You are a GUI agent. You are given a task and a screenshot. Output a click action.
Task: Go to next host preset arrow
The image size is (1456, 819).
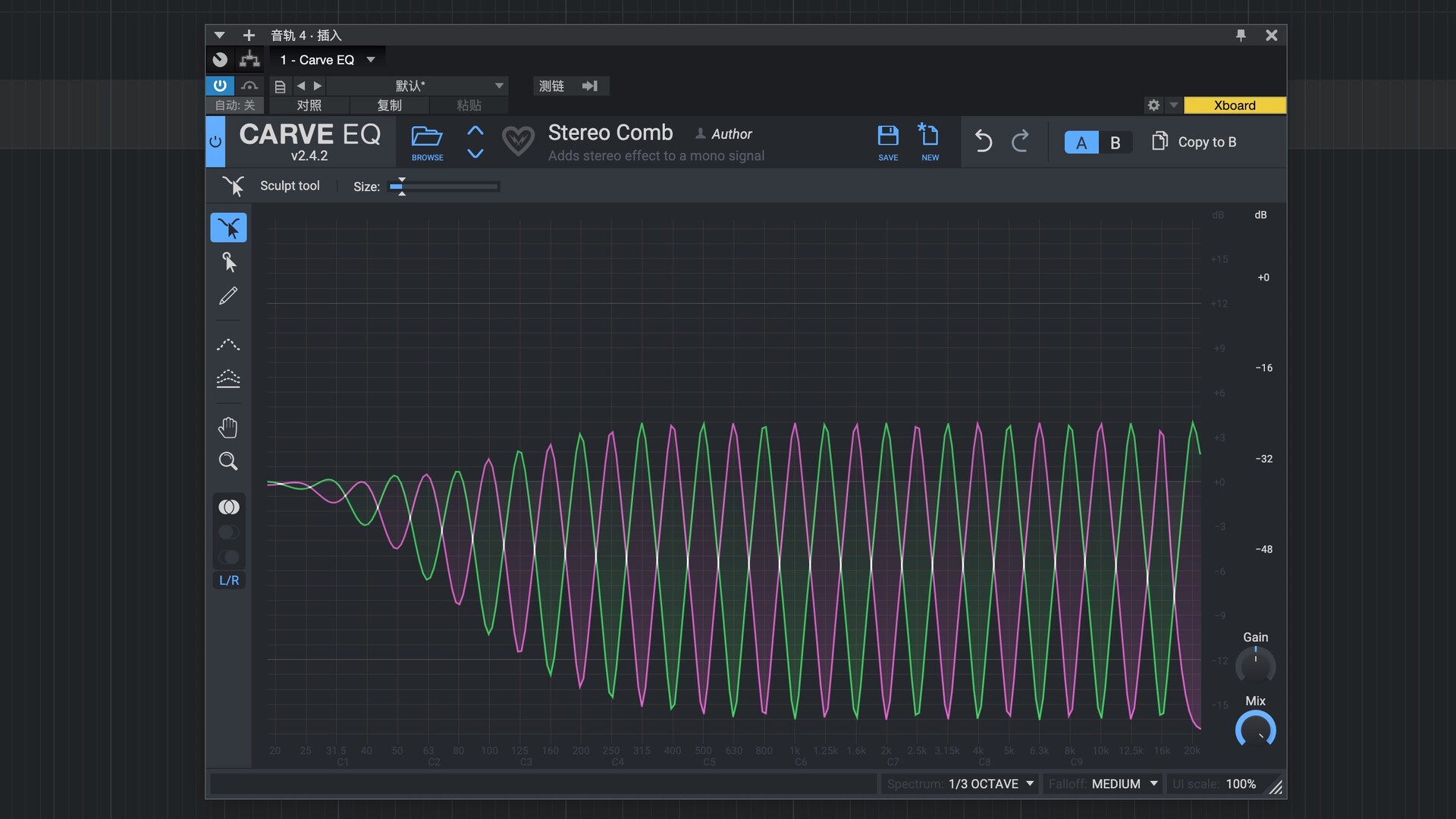coord(318,86)
